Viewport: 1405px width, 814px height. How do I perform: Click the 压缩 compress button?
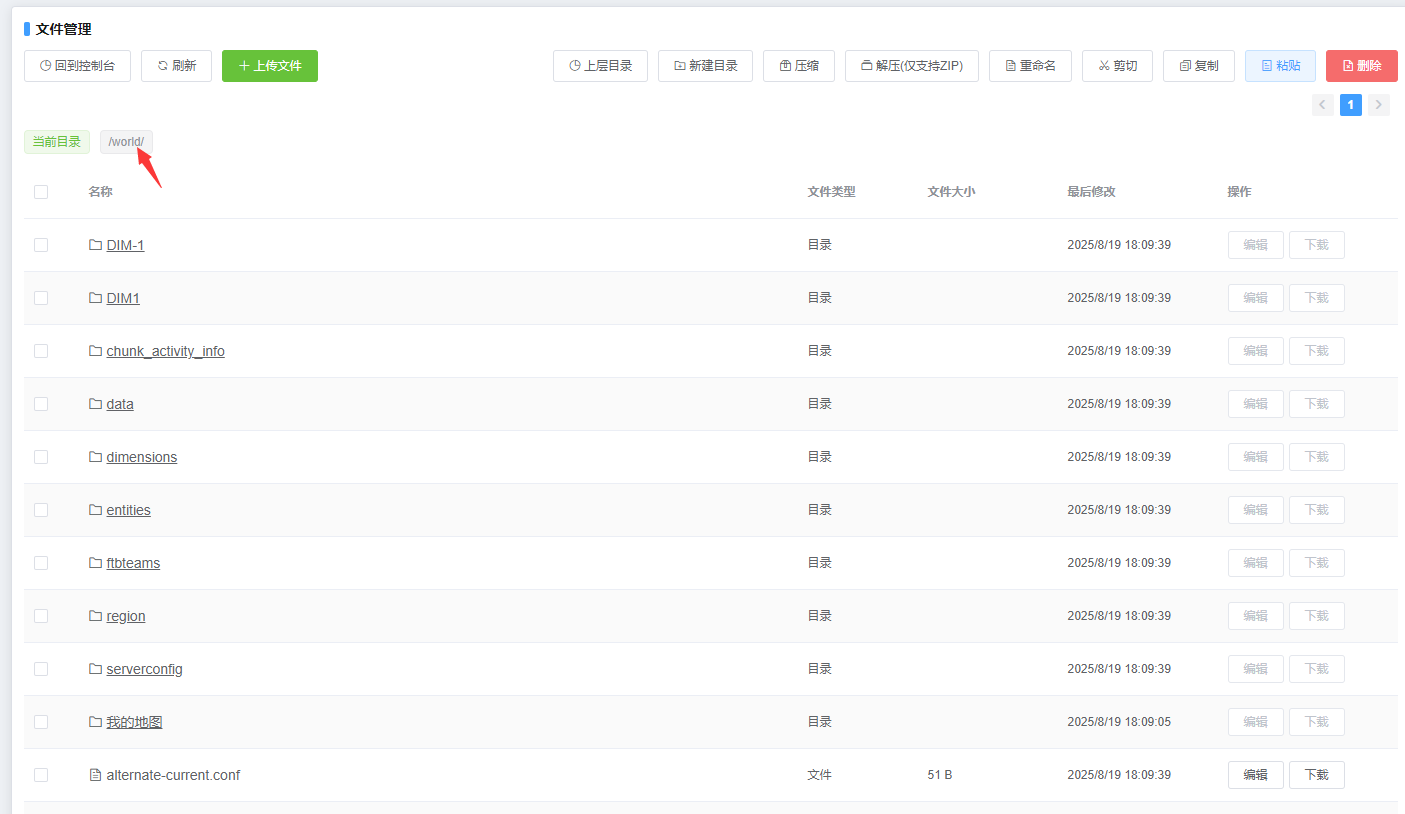[798, 66]
